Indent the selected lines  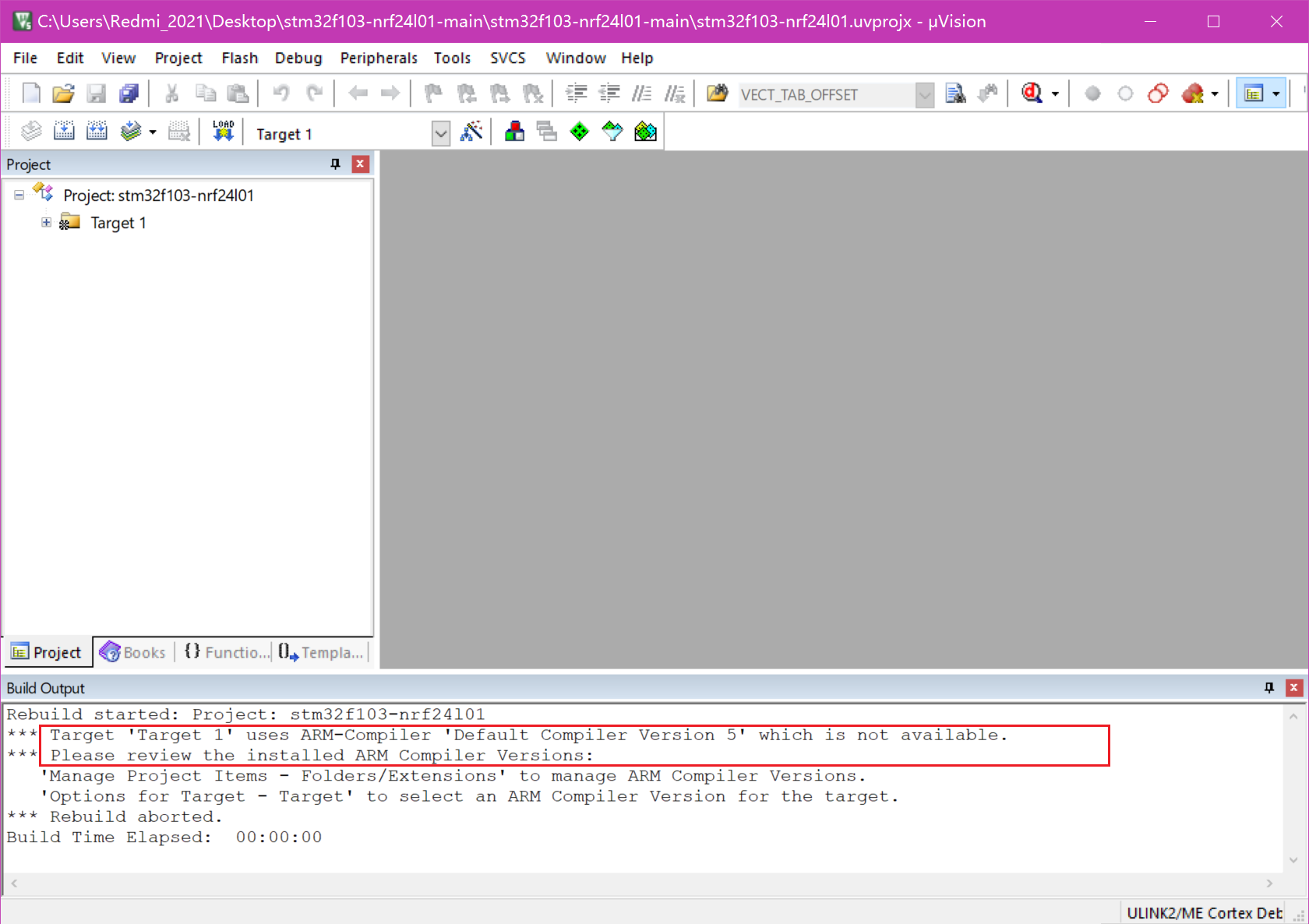577,93
